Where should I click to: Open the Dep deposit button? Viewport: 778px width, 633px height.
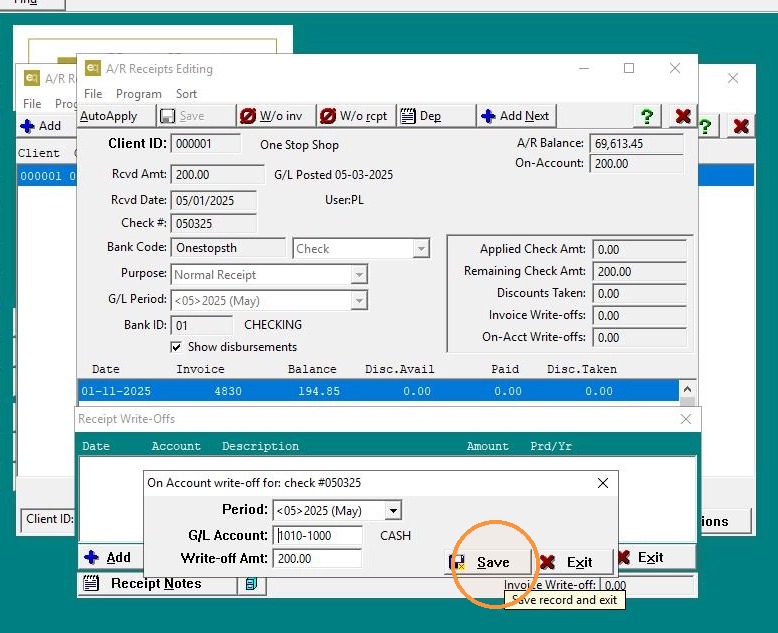click(x=436, y=116)
